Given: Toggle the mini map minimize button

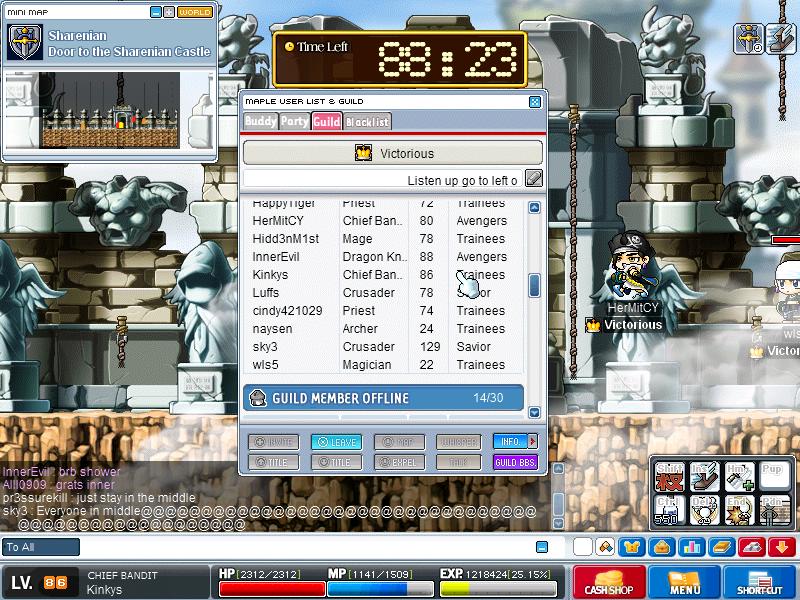Looking at the screenshot, I should (156, 12).
